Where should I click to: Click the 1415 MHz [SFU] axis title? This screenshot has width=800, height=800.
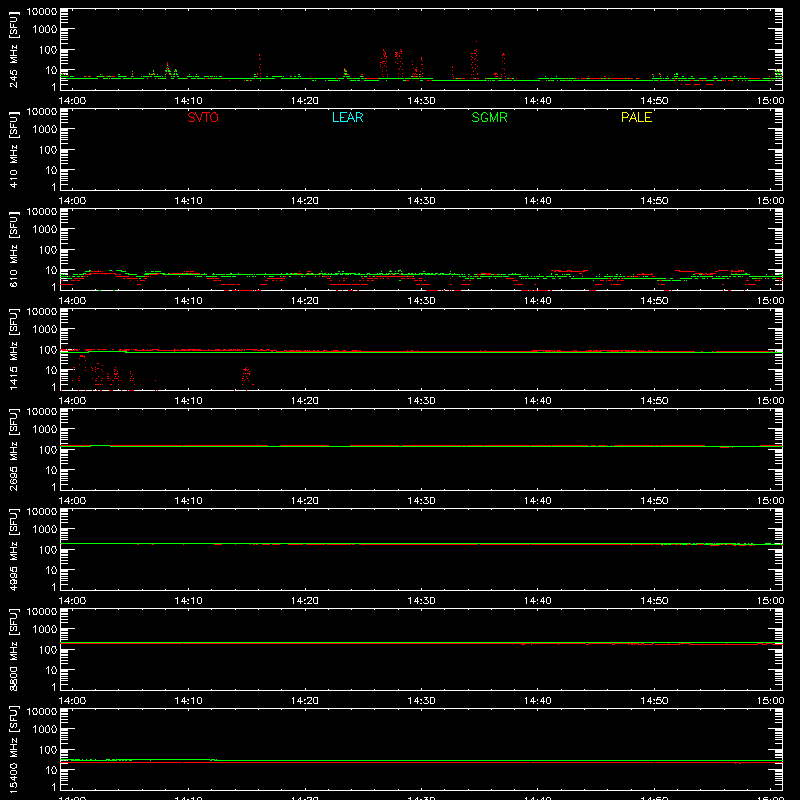point(14,349)
